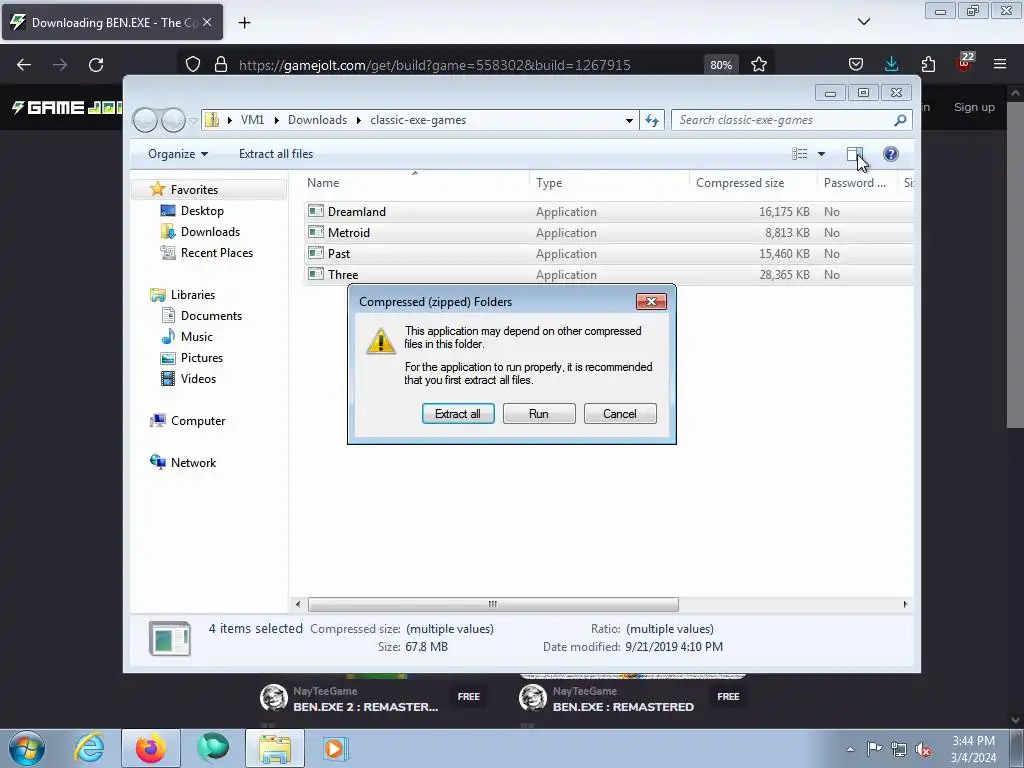This screenshot has width=1024, height=768.
Task: Open the Firefox downloads panel
Action: pos(891,64)
